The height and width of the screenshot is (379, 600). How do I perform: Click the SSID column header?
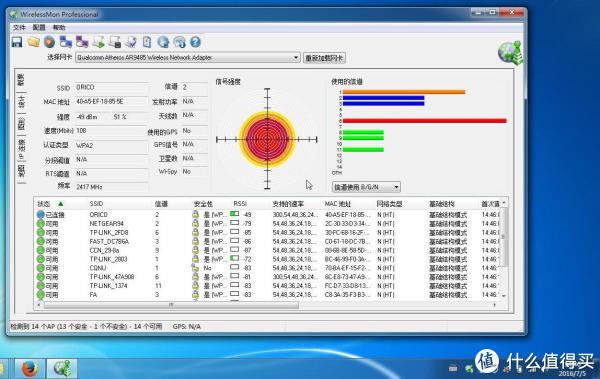96,204
